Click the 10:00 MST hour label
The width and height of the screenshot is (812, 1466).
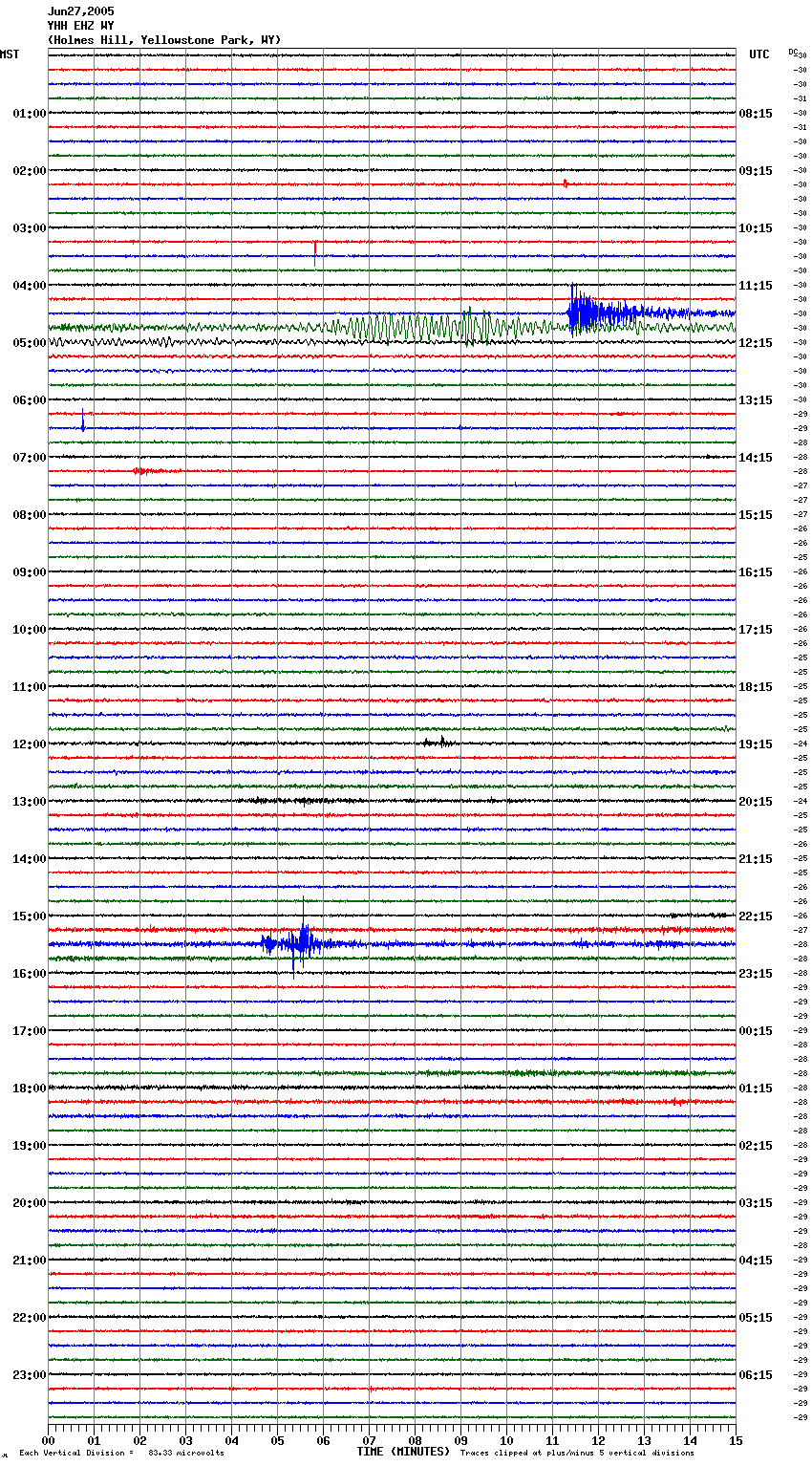point(30,630)
